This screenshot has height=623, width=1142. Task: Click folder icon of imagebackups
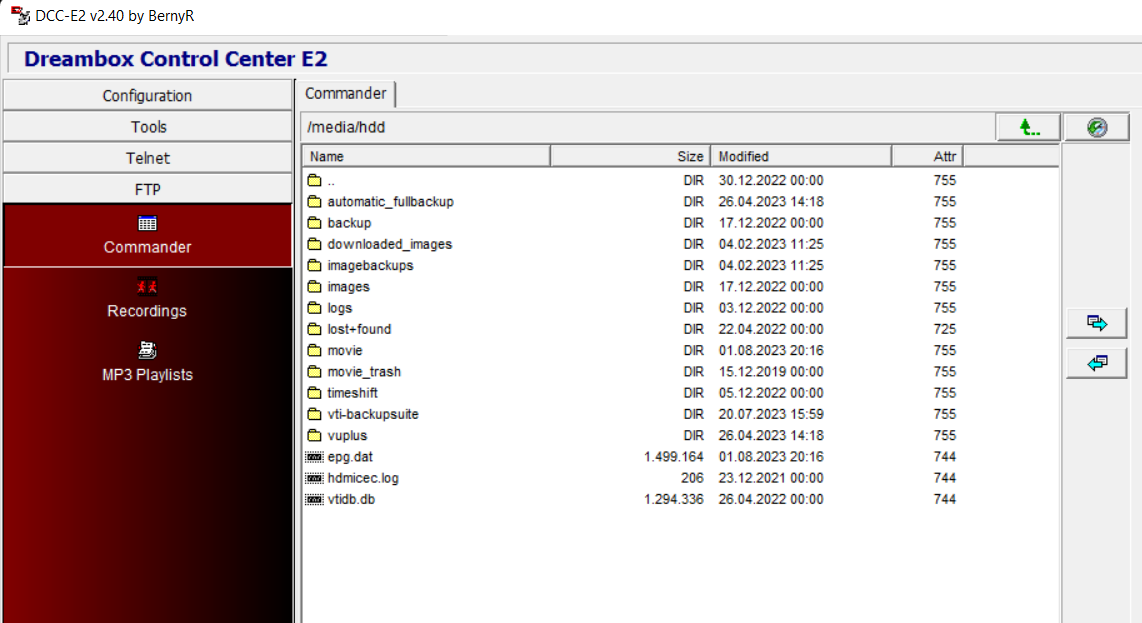(x=314, y=265)
